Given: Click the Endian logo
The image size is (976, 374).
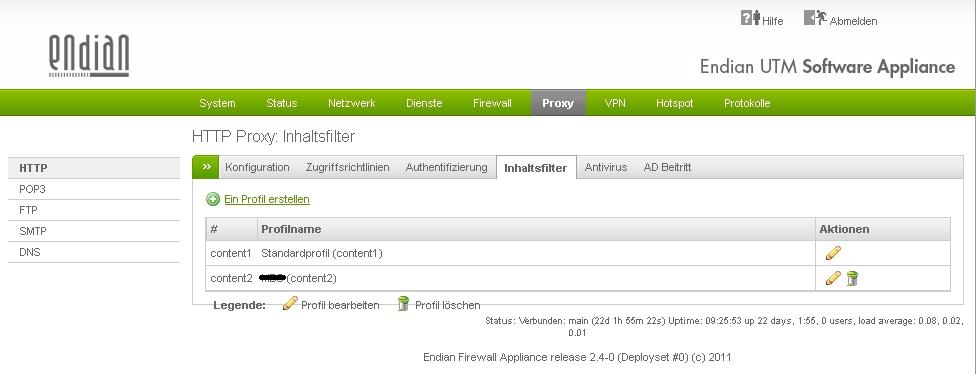Looking at the screenshot, I should pyautogui.click(x=89, y=56).
